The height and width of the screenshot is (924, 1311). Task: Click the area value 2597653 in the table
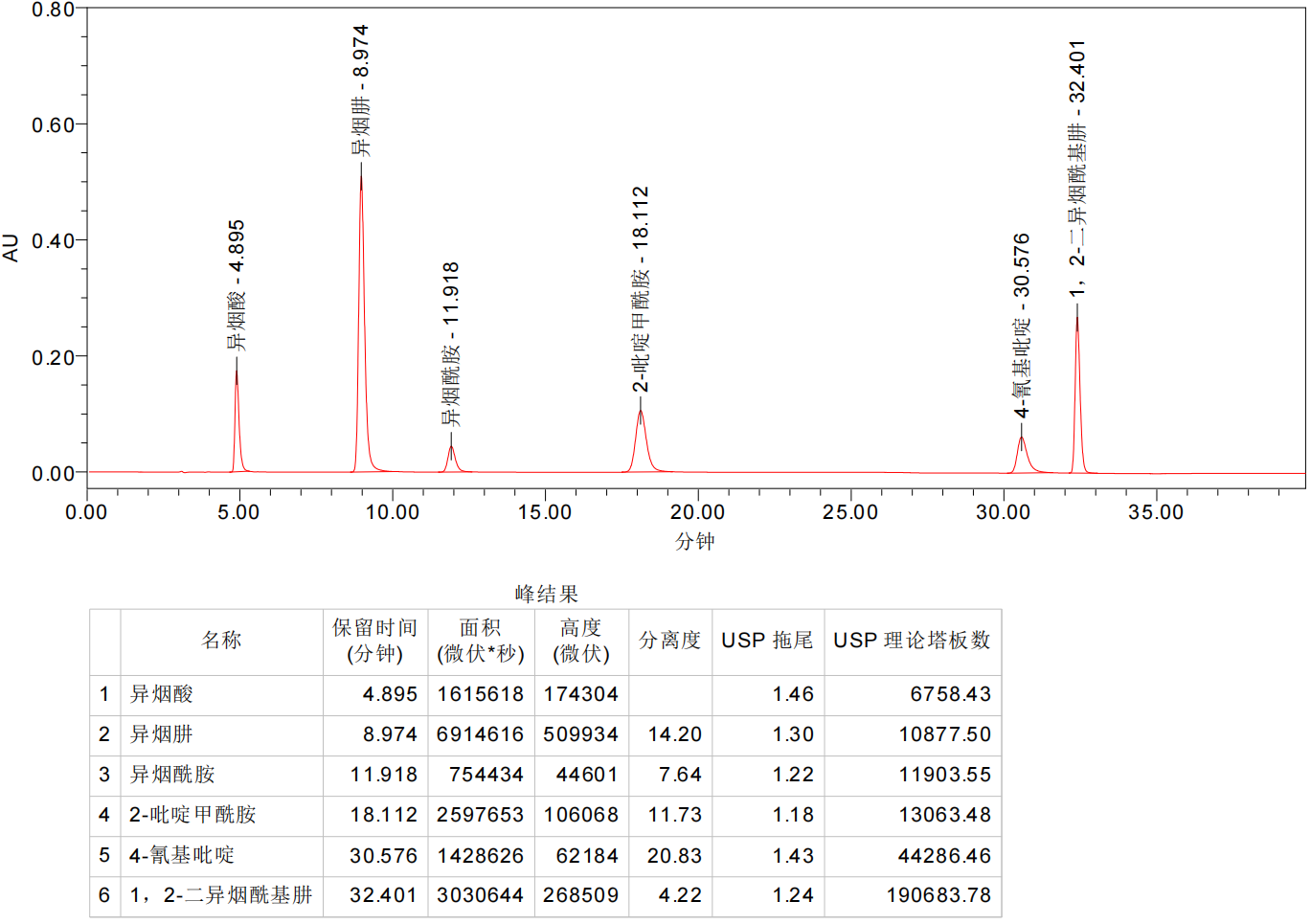480,815
